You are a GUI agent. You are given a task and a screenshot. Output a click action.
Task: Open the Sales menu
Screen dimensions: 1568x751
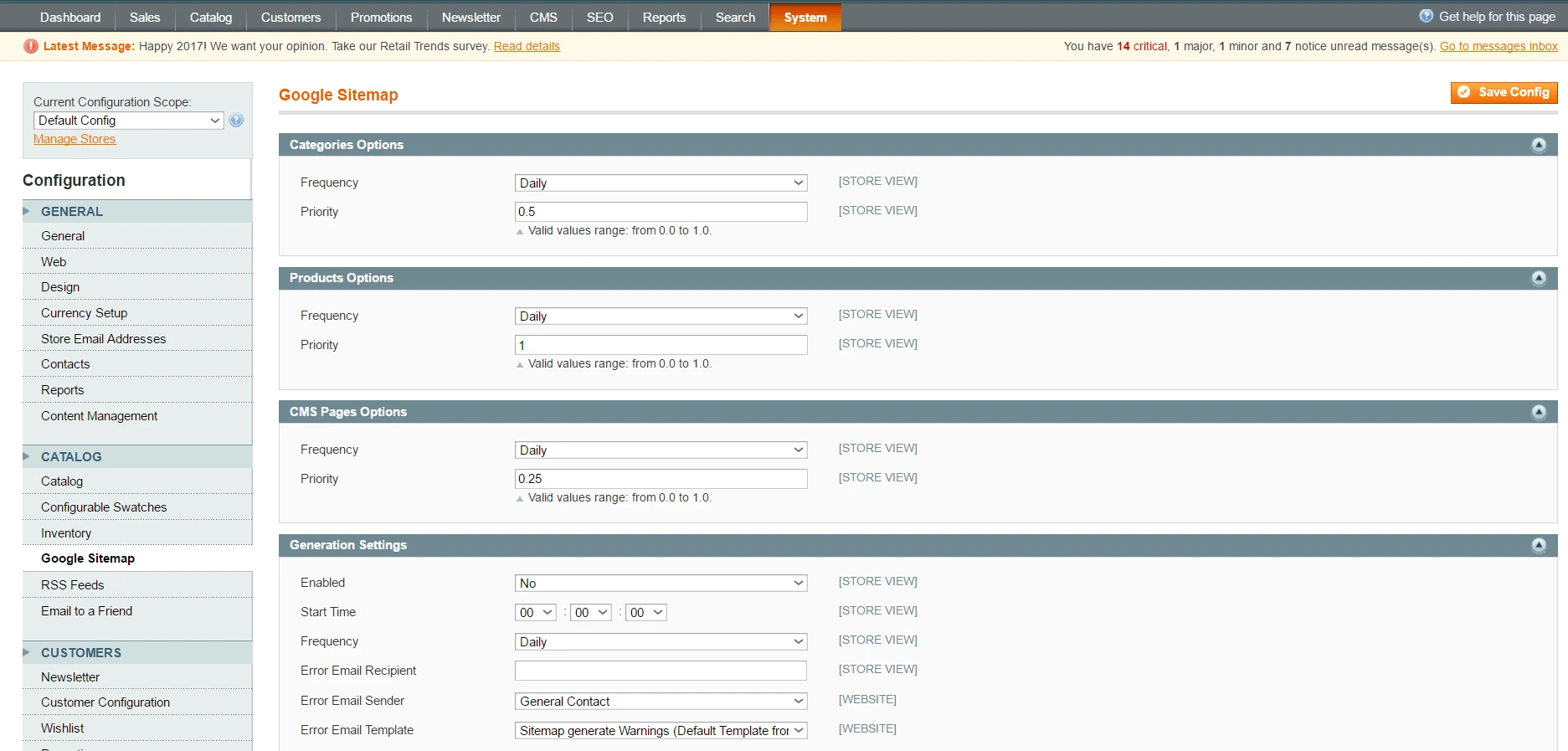145,18
